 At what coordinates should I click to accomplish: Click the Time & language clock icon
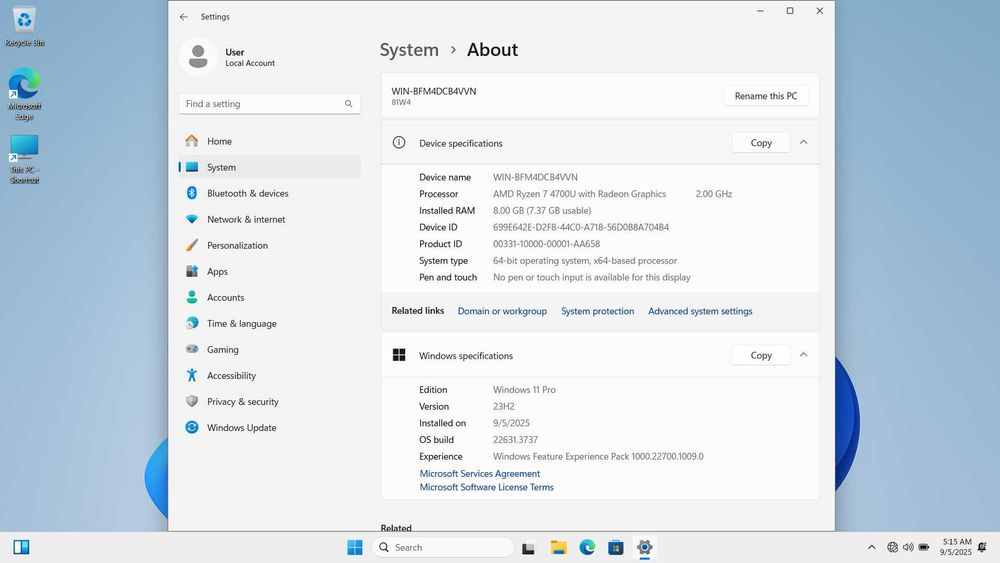(x=191, y=323)
